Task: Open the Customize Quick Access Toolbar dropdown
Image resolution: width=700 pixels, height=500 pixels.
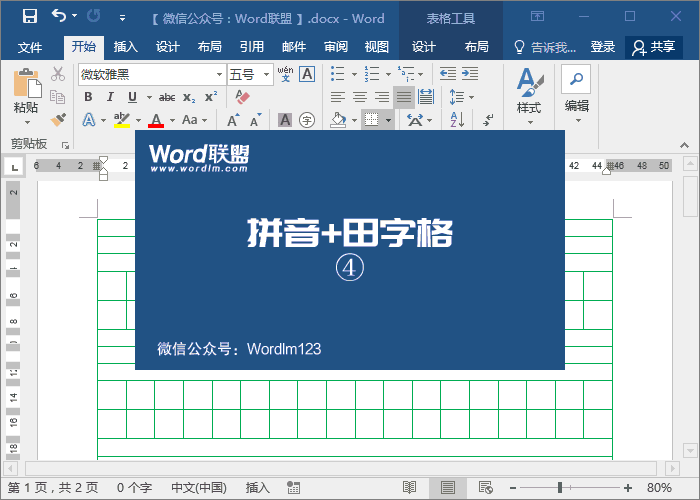Action: (122, 18)
